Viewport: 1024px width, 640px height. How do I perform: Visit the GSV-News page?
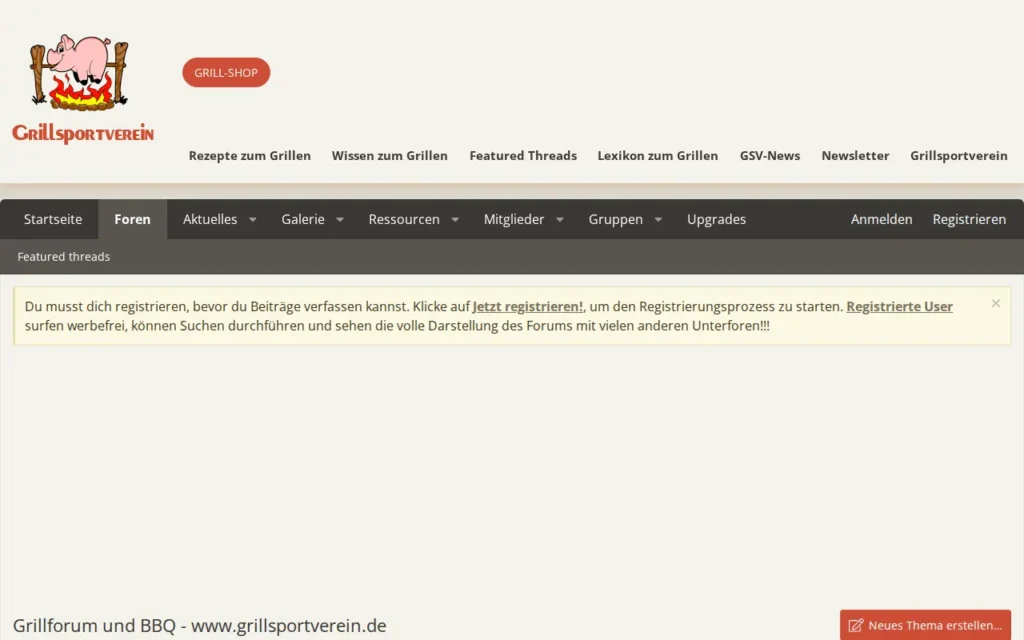769,155
